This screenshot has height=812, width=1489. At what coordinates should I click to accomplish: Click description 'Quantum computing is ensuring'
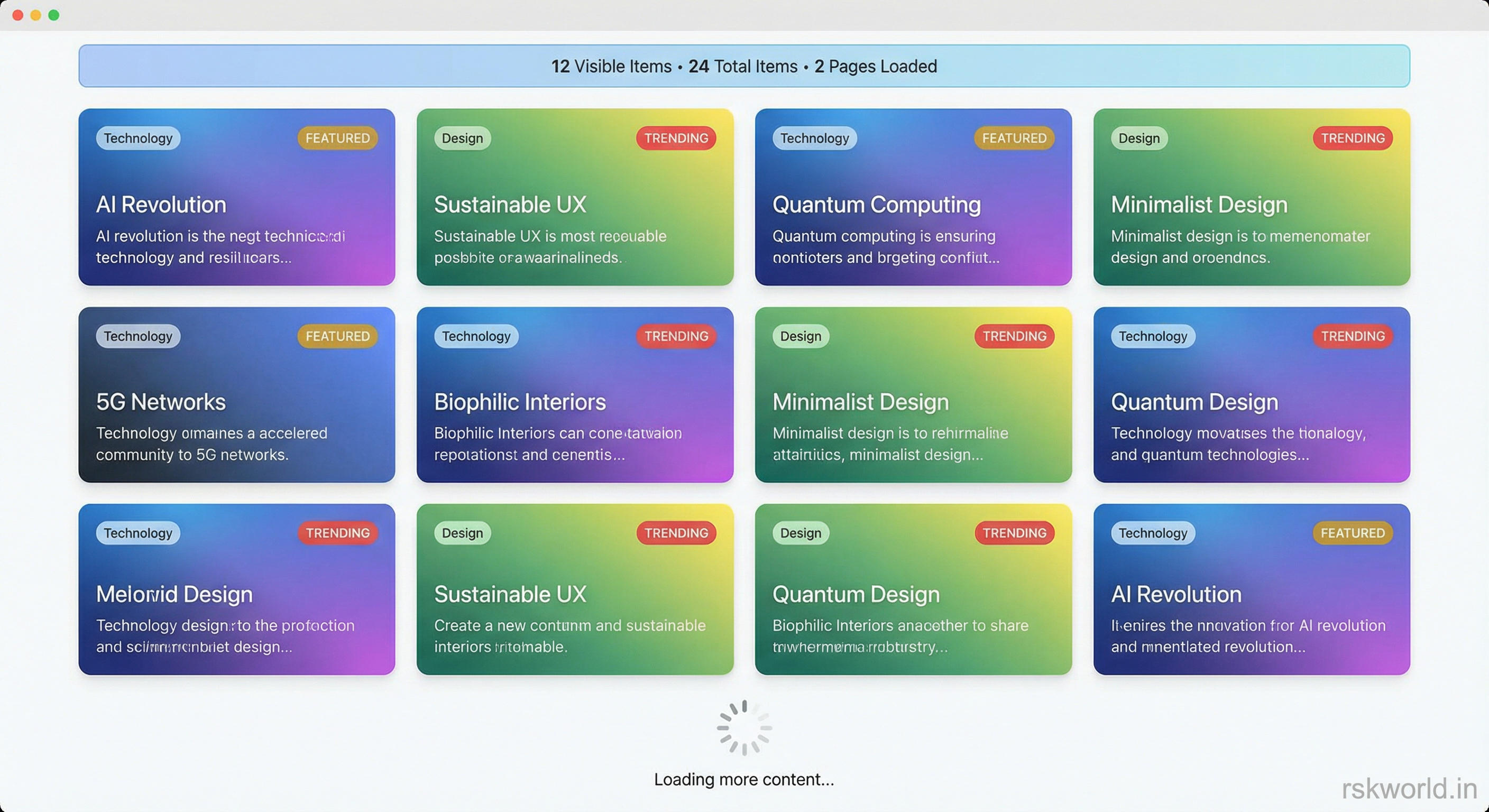(884, 236)
